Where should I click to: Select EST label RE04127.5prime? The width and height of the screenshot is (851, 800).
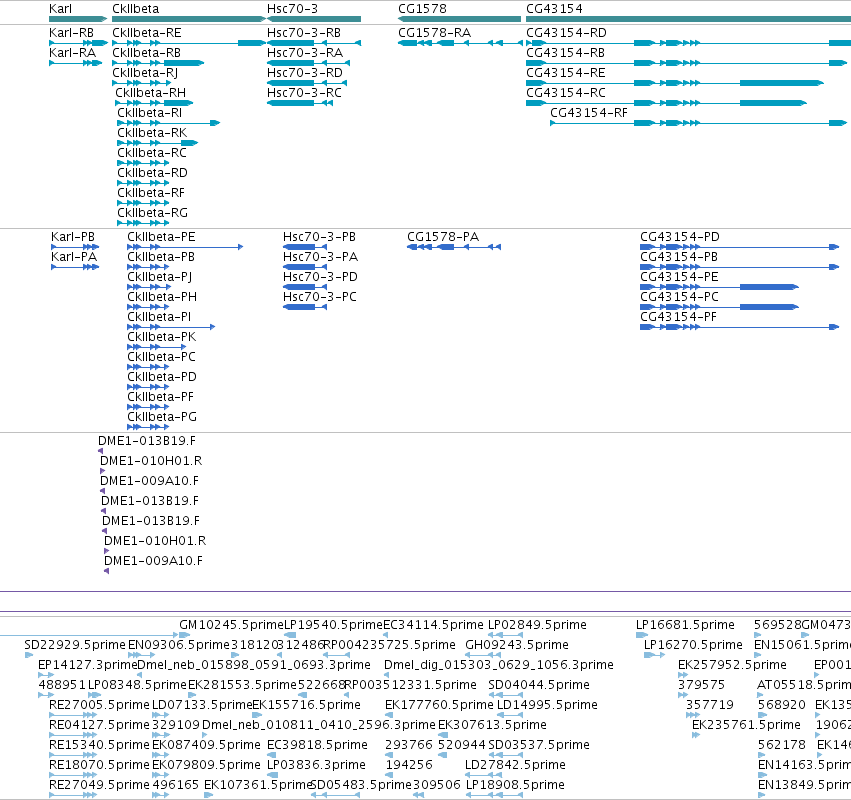click(x=99, y=726)
